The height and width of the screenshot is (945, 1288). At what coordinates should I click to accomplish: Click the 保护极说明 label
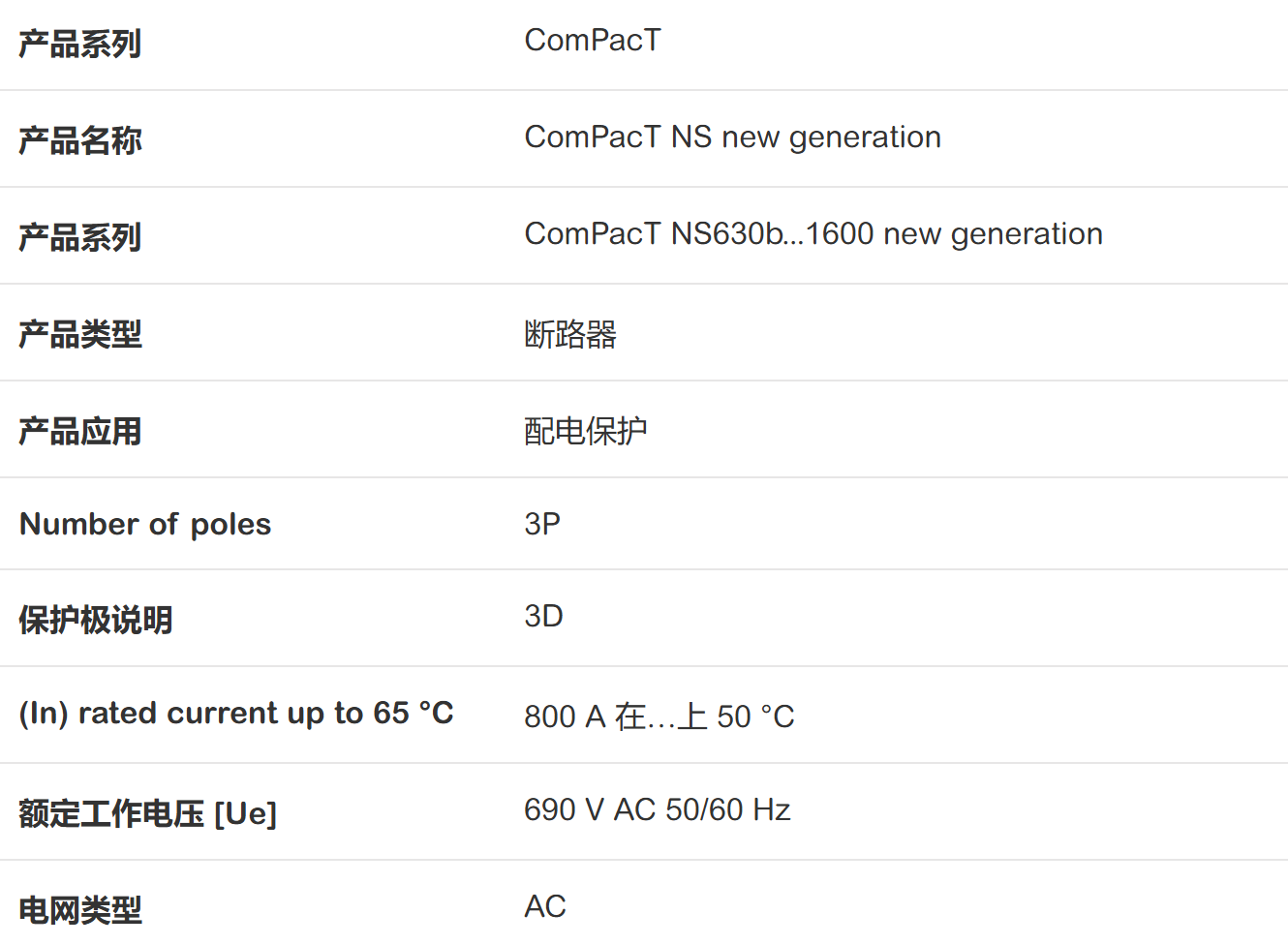(x=96, y=621)
